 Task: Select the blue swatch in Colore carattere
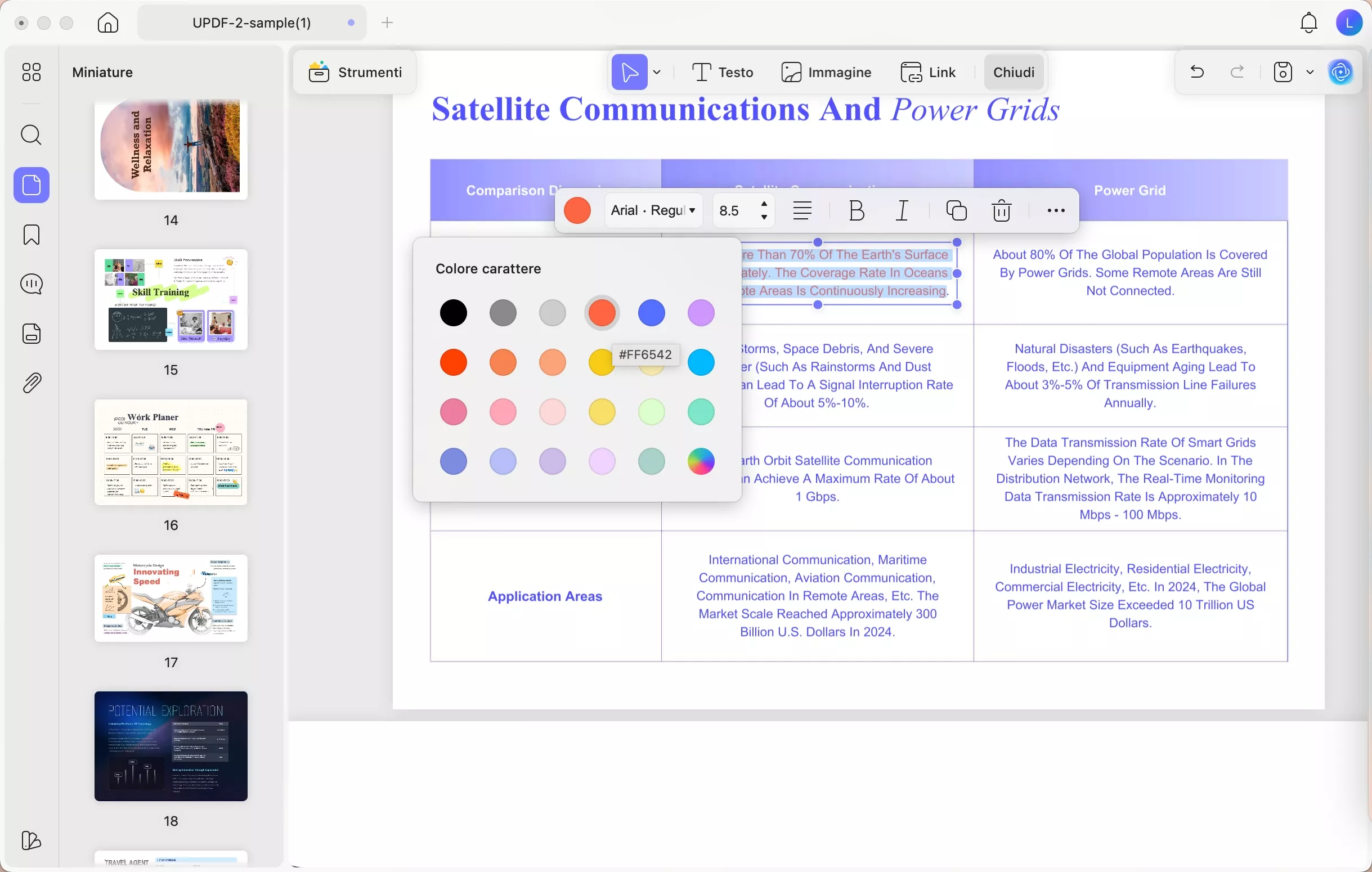(x=651, y=313)
